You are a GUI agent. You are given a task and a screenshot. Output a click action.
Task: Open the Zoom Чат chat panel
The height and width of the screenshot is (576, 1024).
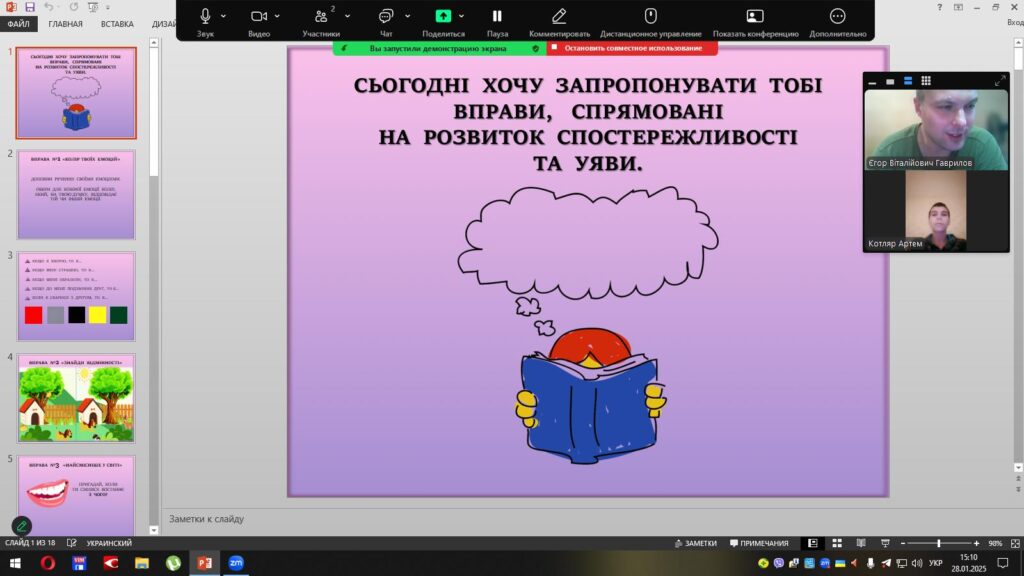pos(386,16)
